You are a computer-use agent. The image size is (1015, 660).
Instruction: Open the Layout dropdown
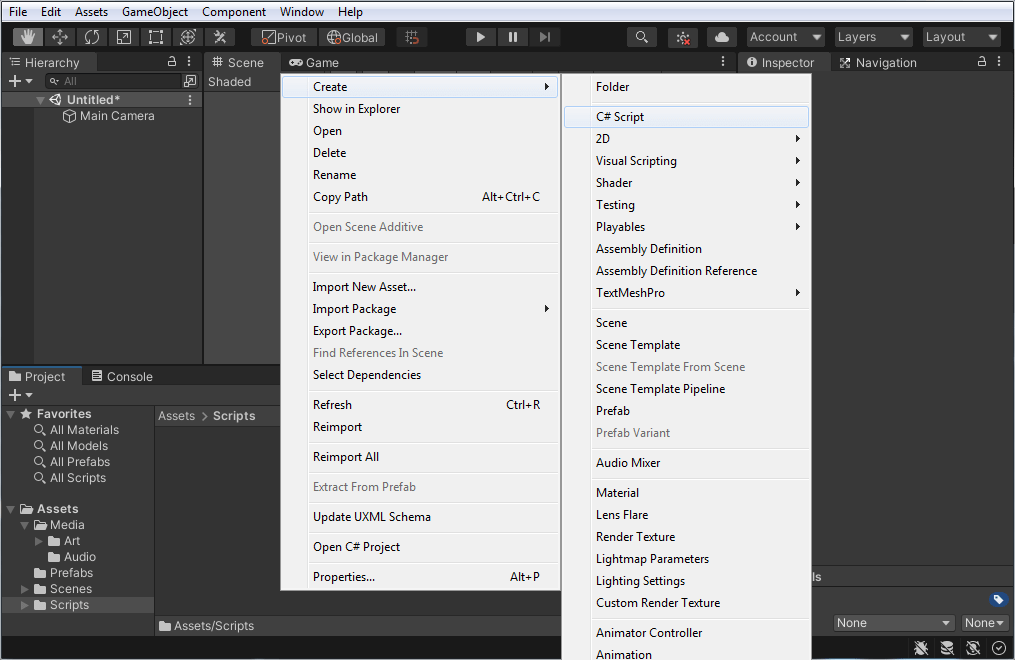(x=960, y=36)
